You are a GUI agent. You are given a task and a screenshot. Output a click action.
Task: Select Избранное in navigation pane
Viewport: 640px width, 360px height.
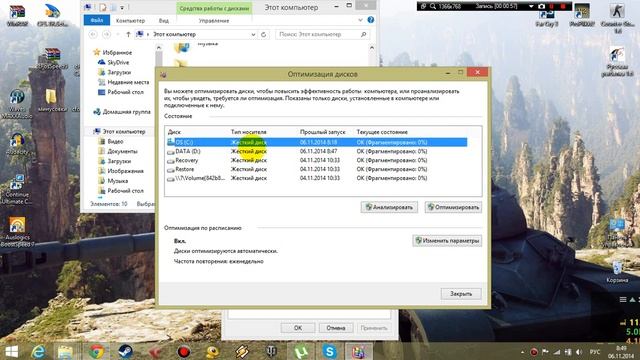[117, 53]
